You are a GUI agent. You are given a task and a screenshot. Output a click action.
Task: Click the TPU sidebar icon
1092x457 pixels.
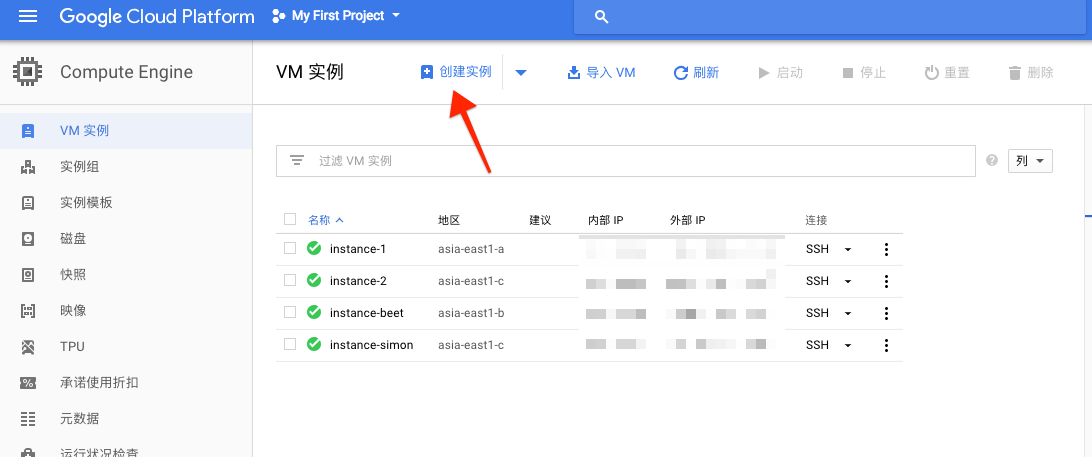click(28, 346)
